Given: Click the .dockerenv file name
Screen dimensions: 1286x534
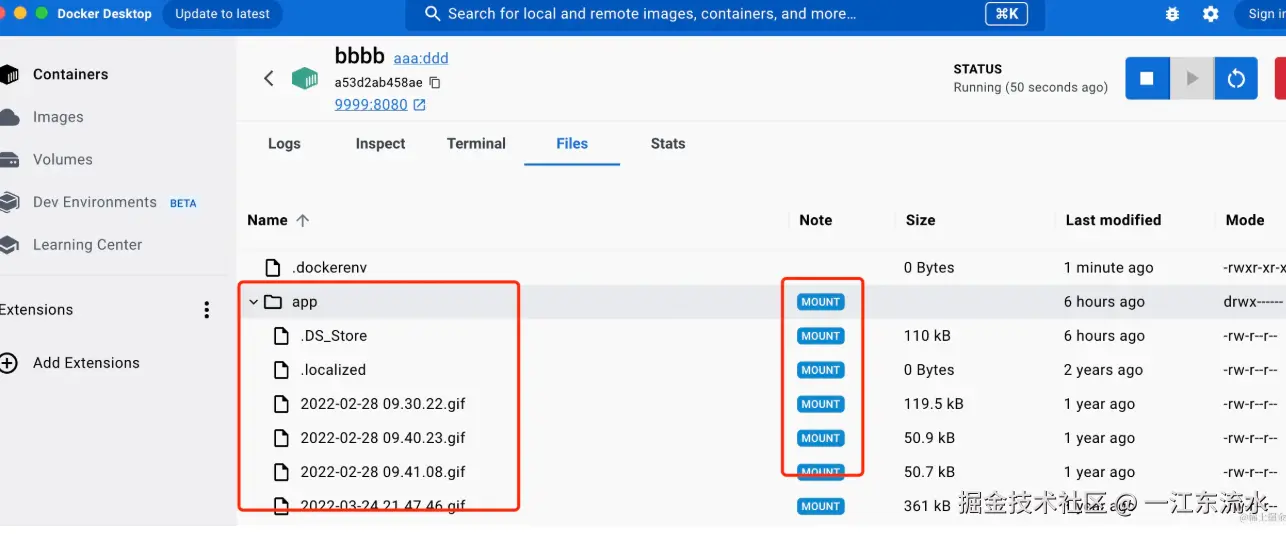Looking at the screenshot, I should click(329, 267).
